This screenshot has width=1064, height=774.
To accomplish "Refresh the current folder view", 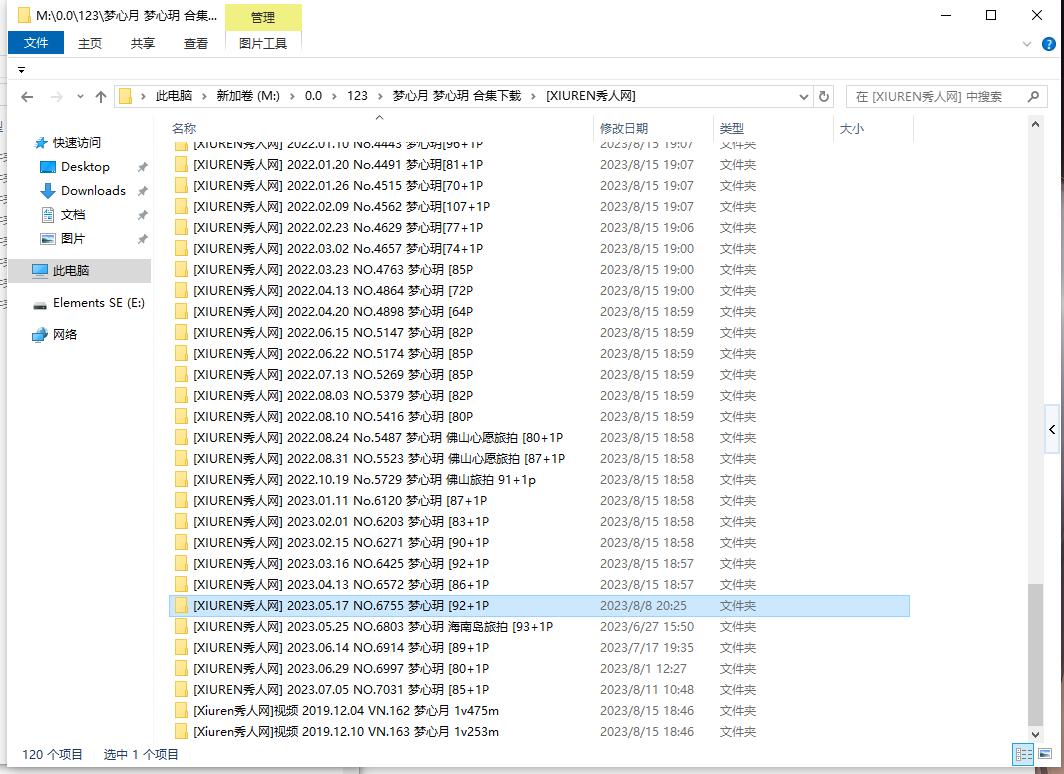I will 824,97.
